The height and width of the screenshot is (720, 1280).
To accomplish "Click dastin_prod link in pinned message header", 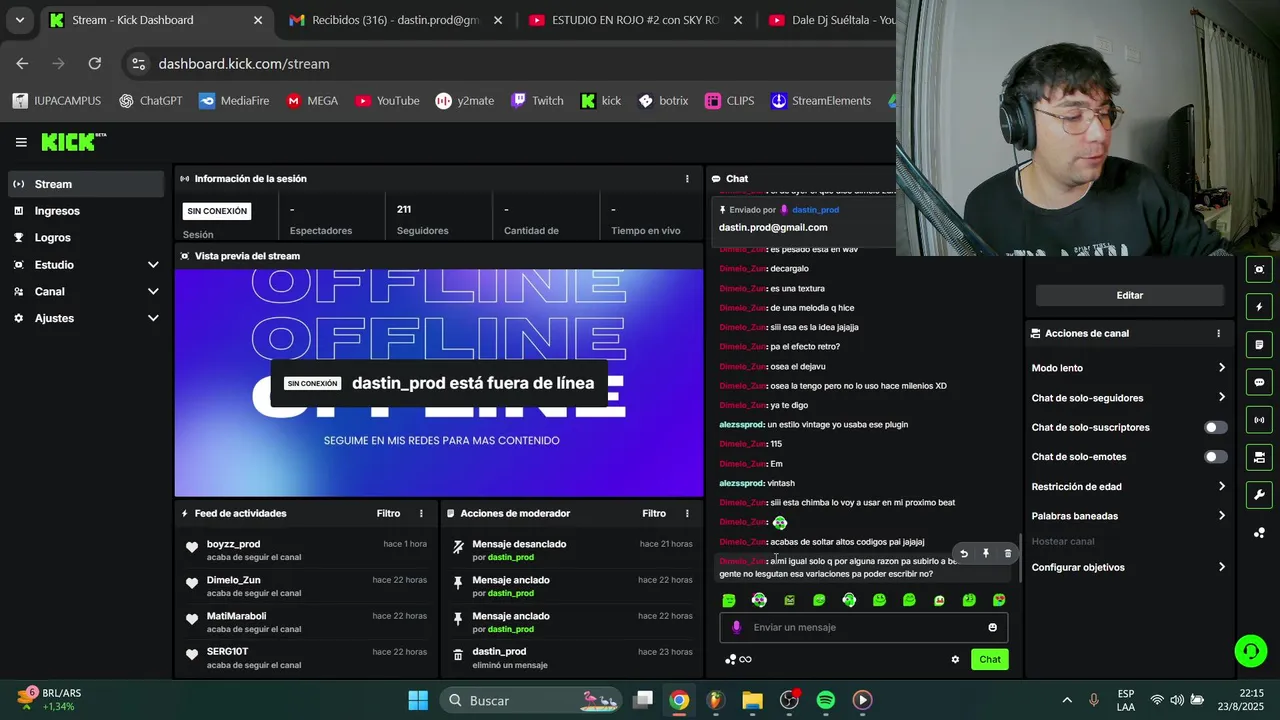I will pos(815,210).
